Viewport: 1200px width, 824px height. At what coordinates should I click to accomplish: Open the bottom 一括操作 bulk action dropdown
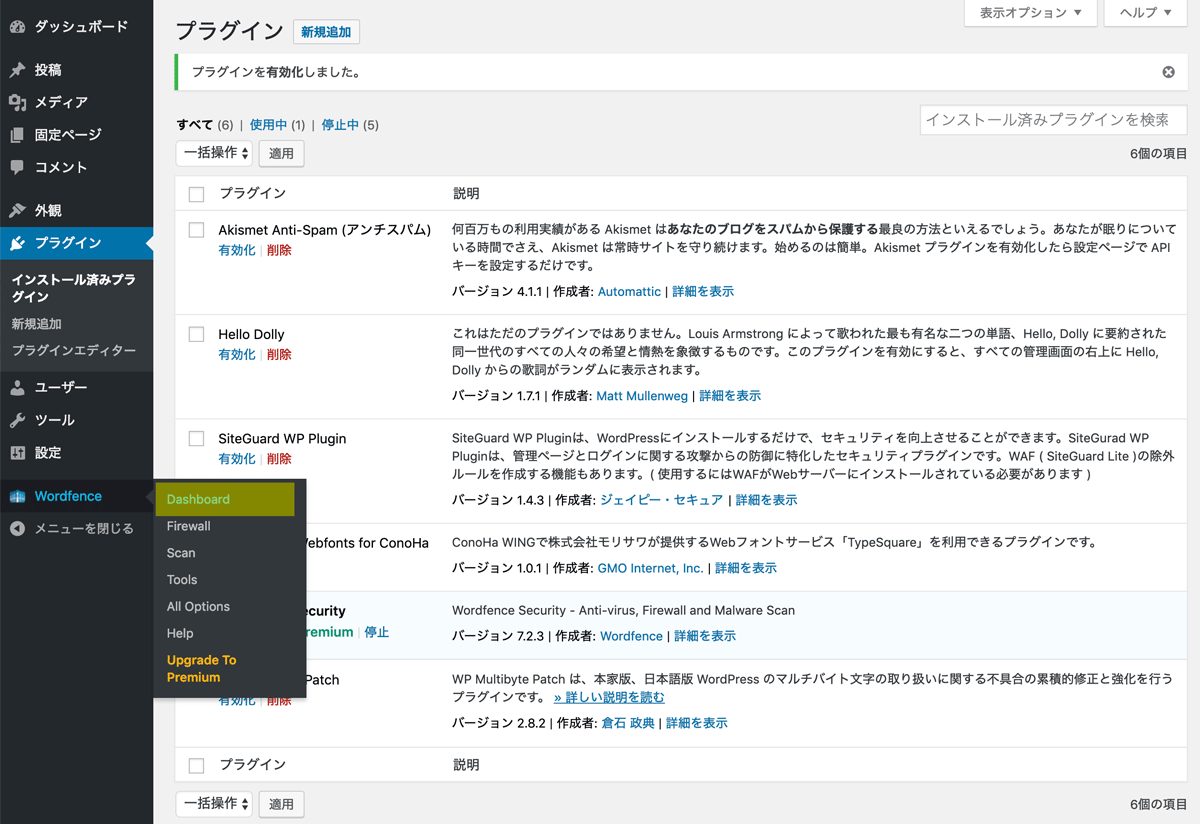click(214, 803)
